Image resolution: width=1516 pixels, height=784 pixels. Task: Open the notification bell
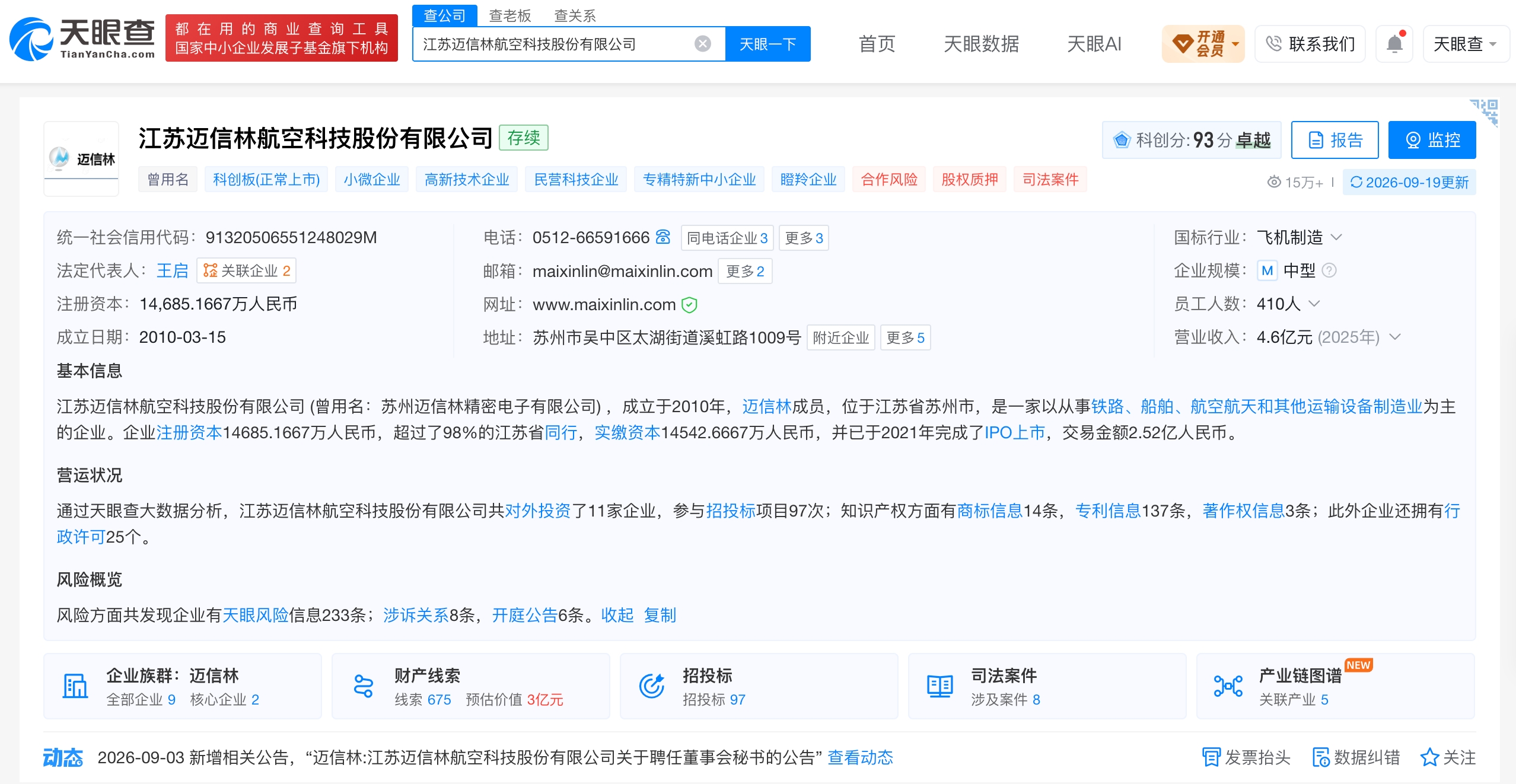click(1394, 43)
